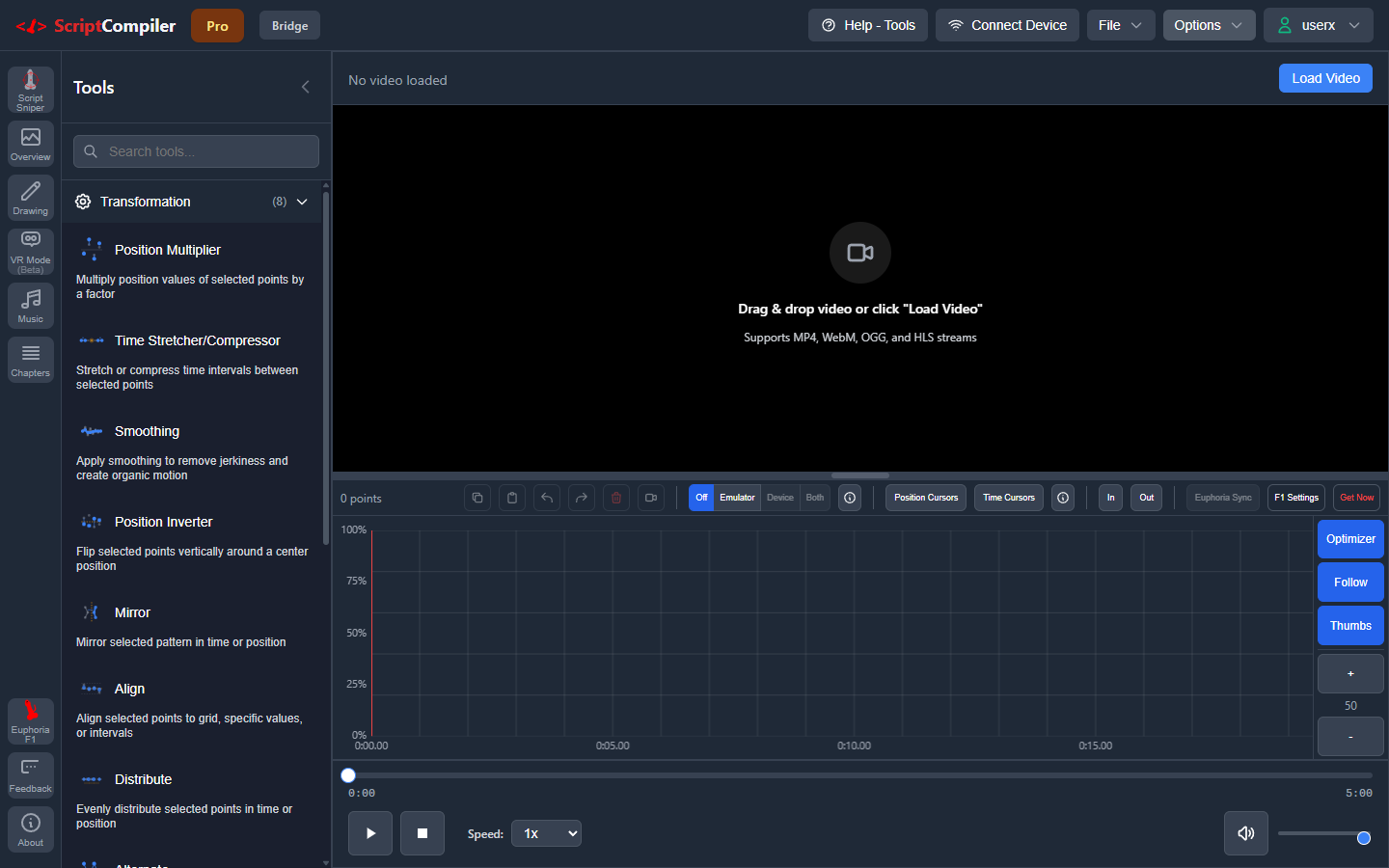This screenshot has height=868, width=1389.
Task: Switch to VR Mode (Beta)
Action: point(31,252)
